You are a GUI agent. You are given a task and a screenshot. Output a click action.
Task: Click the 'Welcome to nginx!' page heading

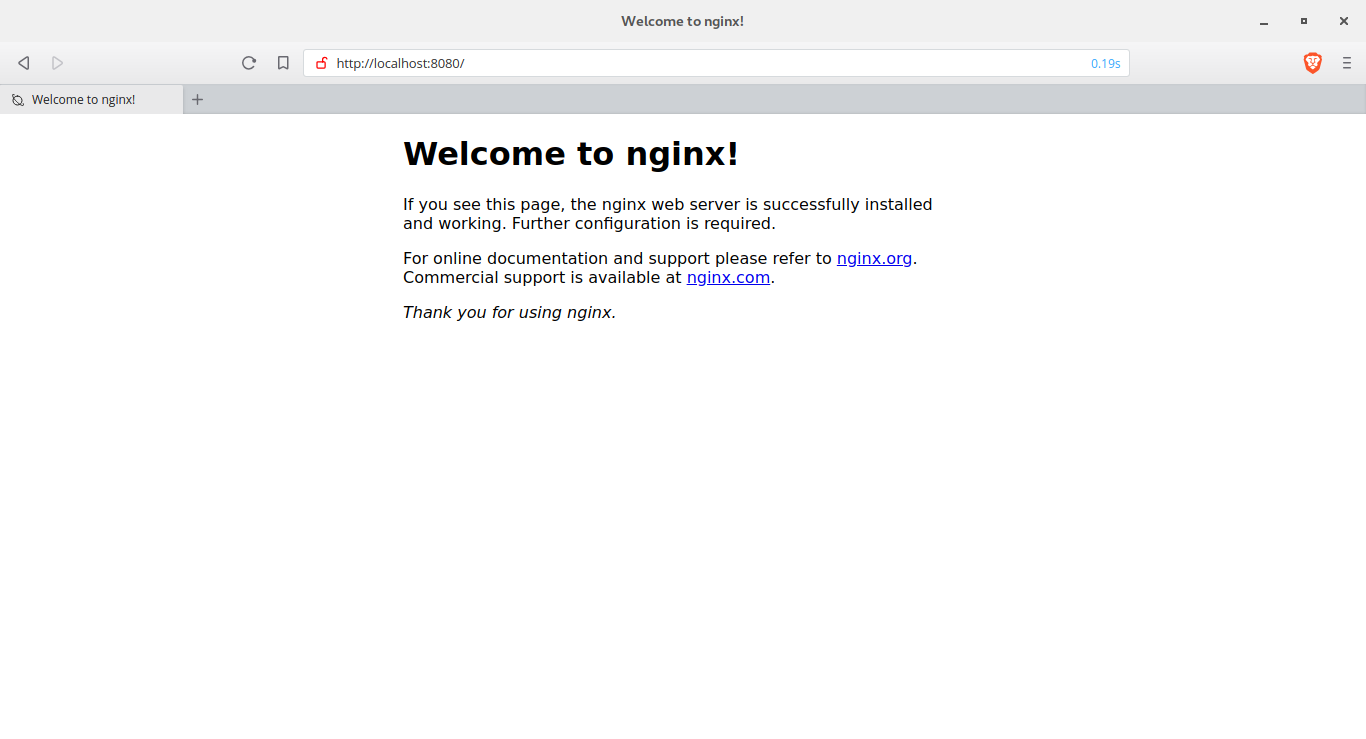570,154
